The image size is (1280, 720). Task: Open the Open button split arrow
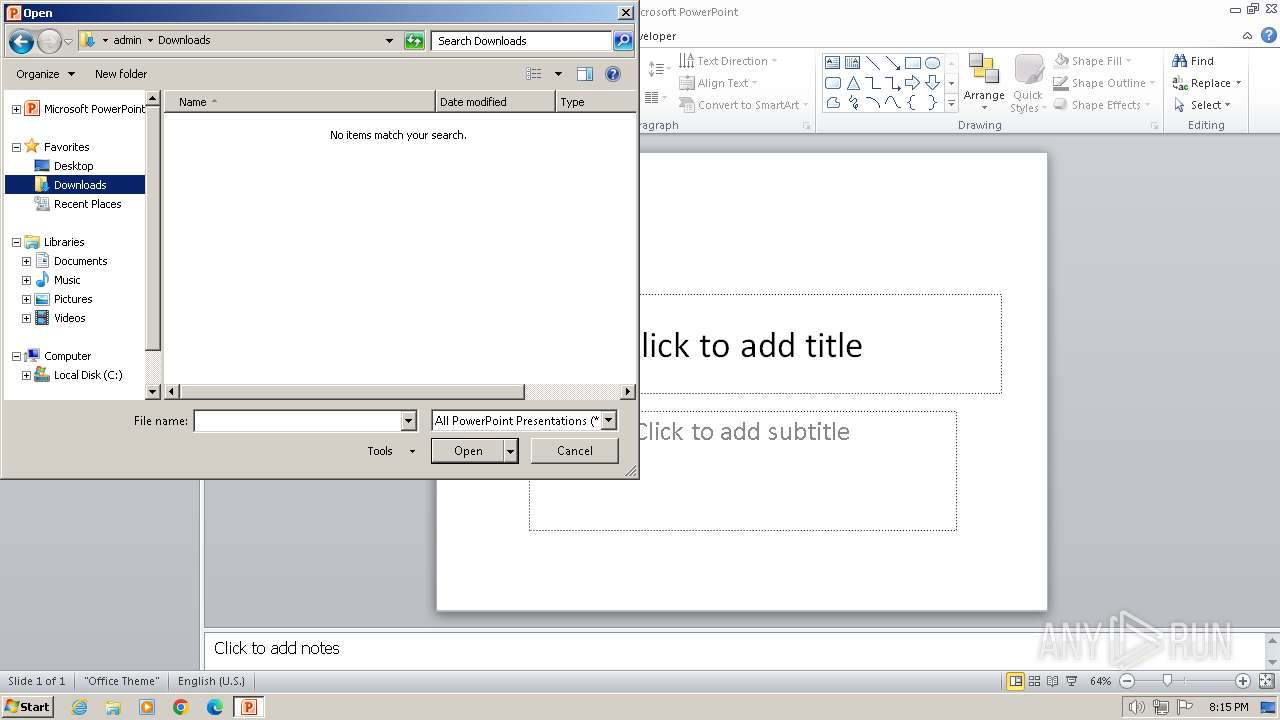[510, 451]
